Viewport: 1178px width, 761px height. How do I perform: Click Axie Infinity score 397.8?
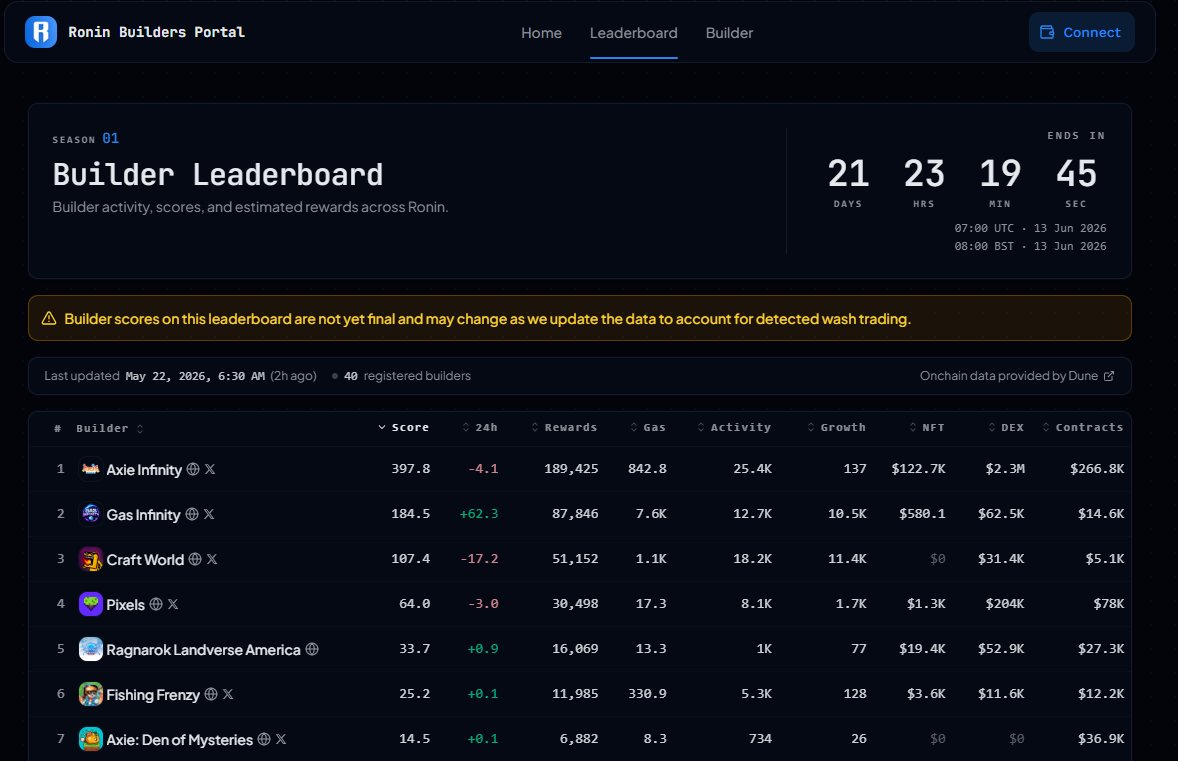tap(411, 469)
